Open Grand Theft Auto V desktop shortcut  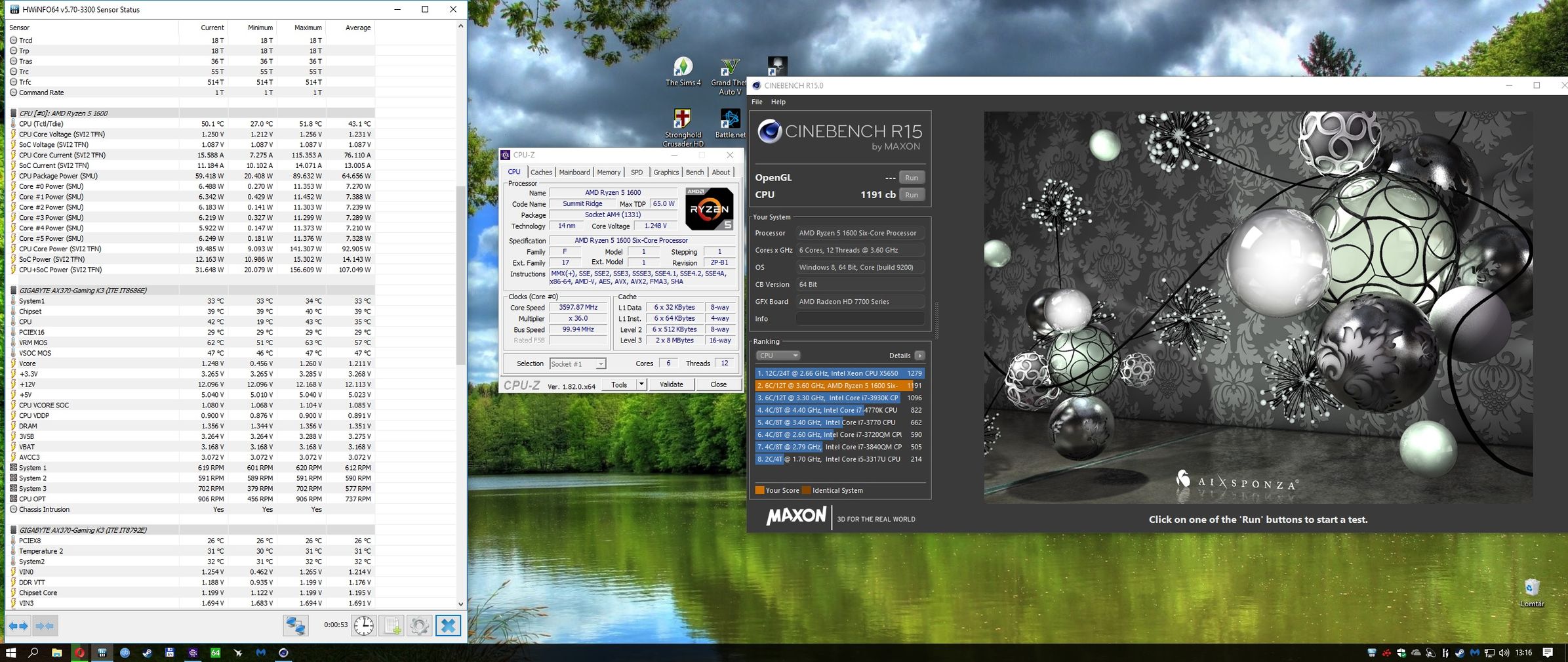[729, 76]
